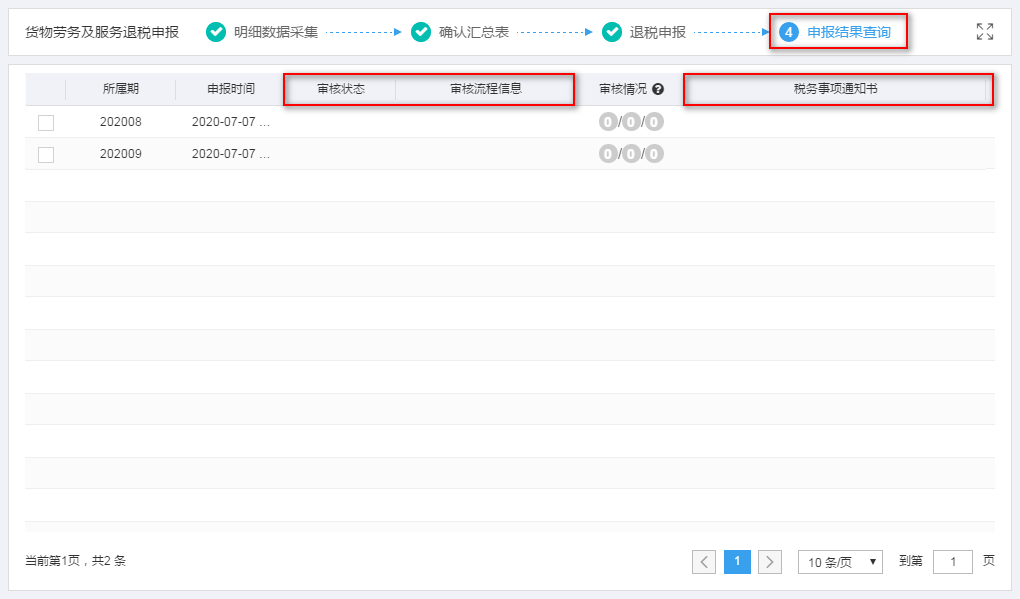The height and width of the screenshot is (599, 1020).
Task: Click the 202008 period cell
Action: coord(120,122)
